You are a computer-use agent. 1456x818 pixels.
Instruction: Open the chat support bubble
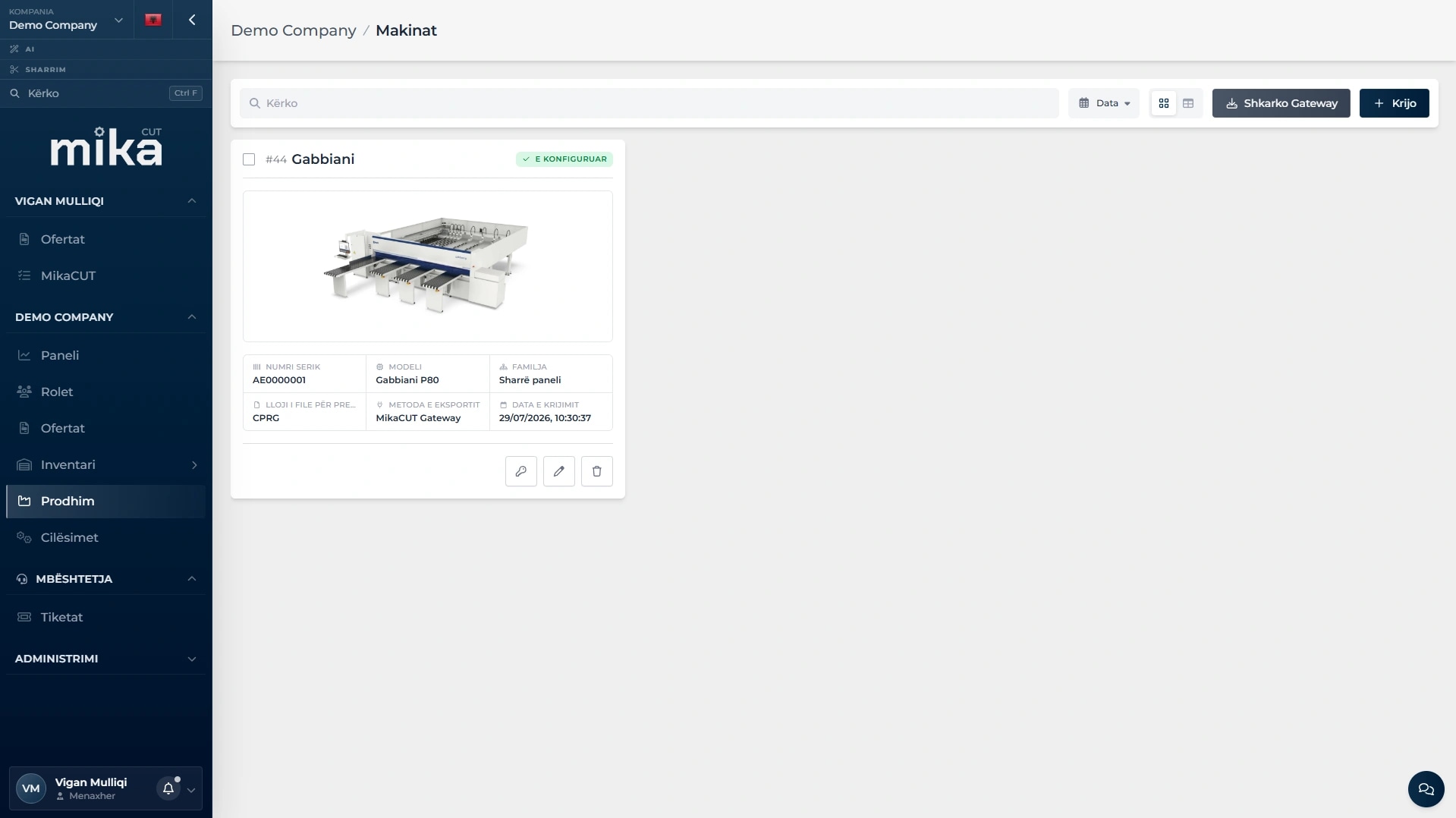[x=1426, y=789]
